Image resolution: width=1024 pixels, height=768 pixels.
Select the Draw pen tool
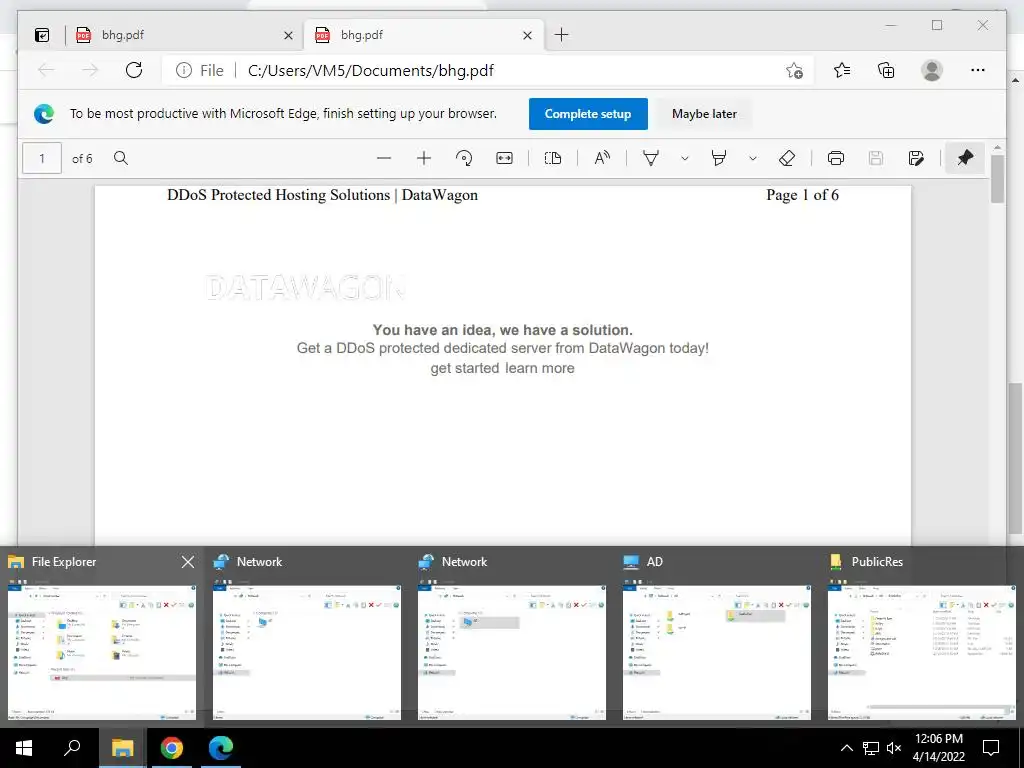[x=651, y=158]
